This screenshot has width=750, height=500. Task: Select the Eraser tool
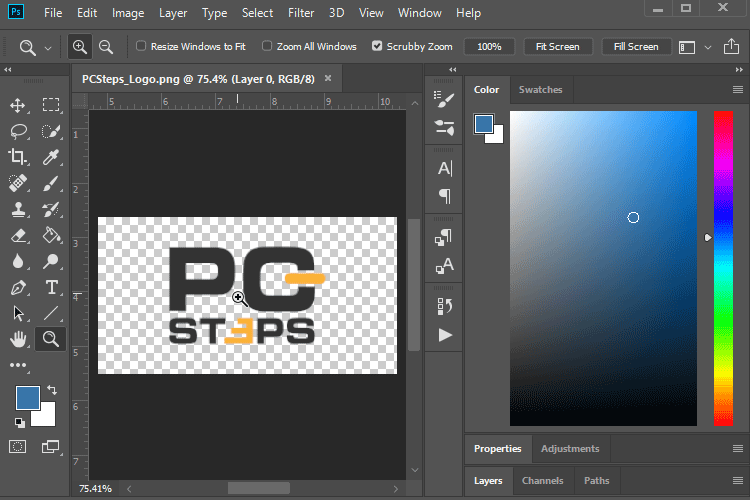(18, 235)
